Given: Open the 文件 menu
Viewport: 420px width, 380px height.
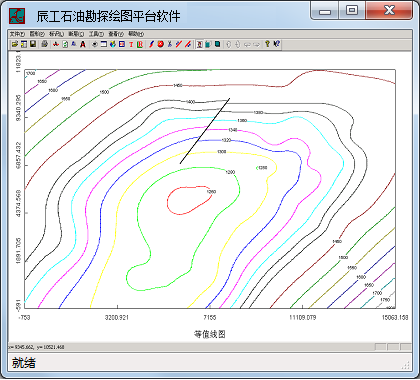Looking at the screenshot, I should pos(17,34).
